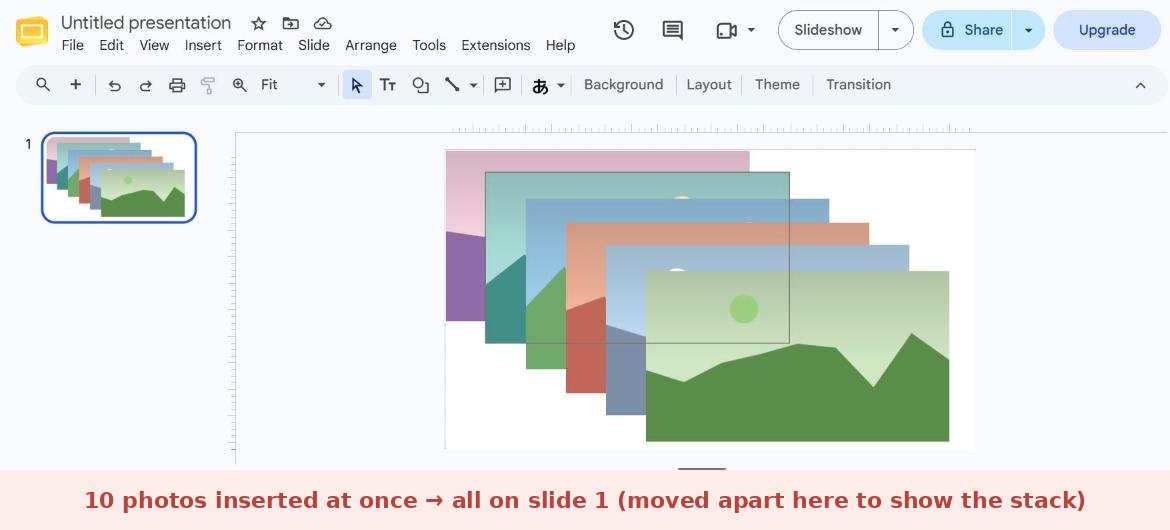Check cloud document status icon
The image size is (1170, 530).
(322, 23)
